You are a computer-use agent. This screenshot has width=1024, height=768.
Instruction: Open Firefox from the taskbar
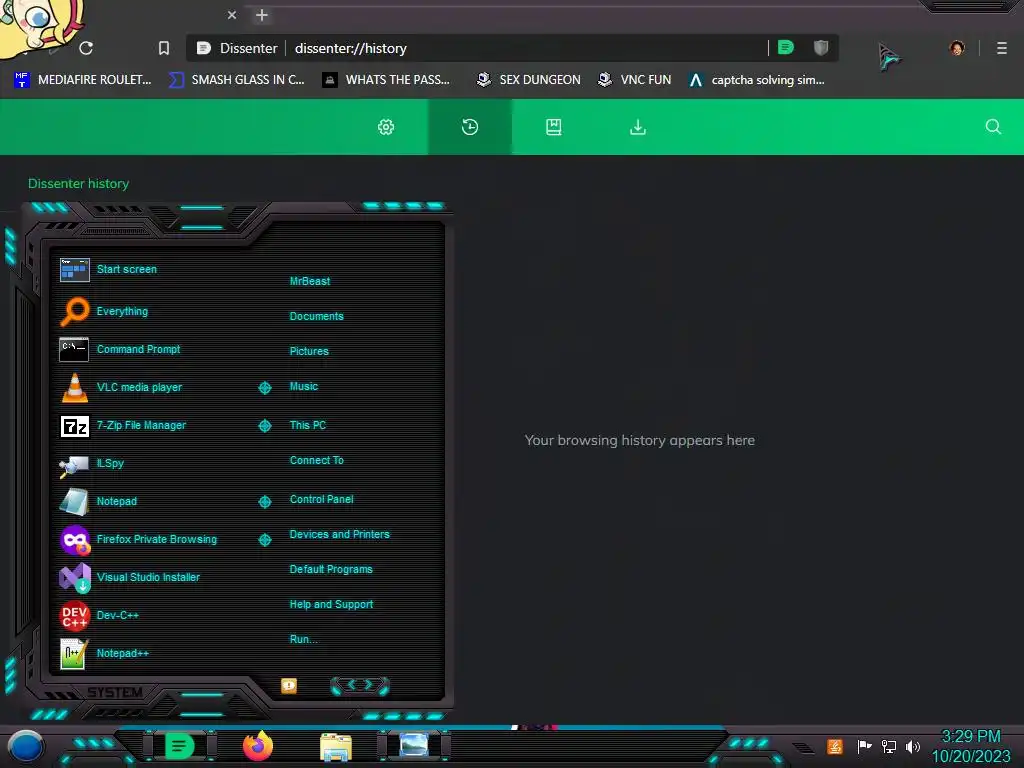(x=258, y=746)
